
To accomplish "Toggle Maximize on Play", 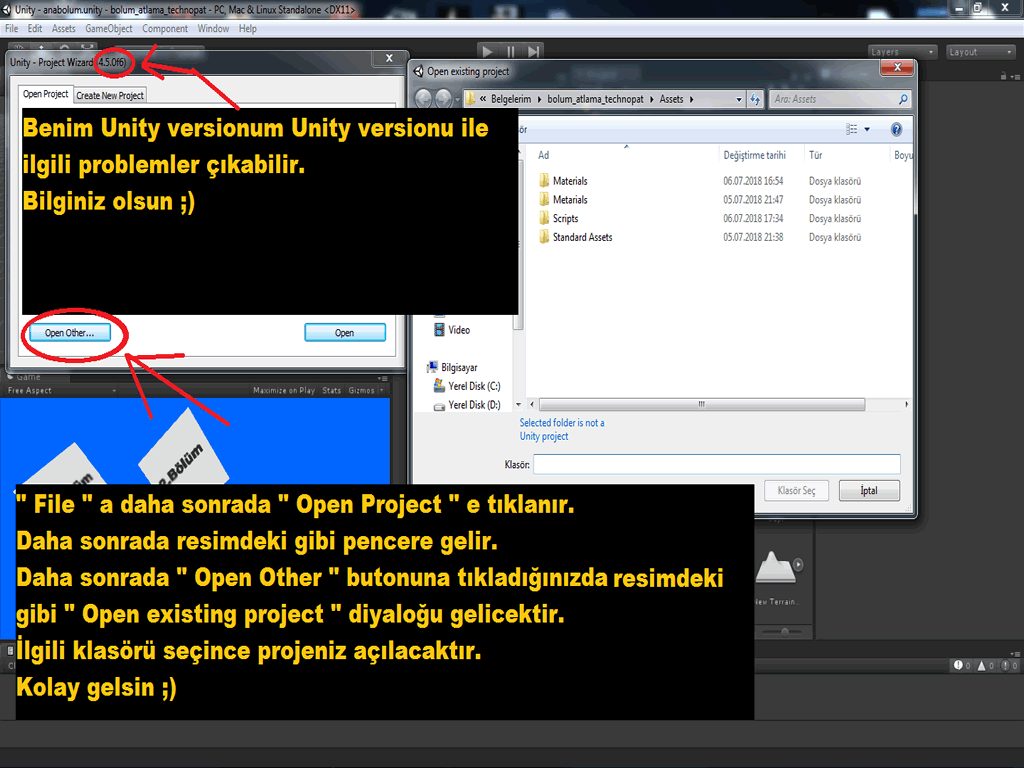I will (283, 391).
